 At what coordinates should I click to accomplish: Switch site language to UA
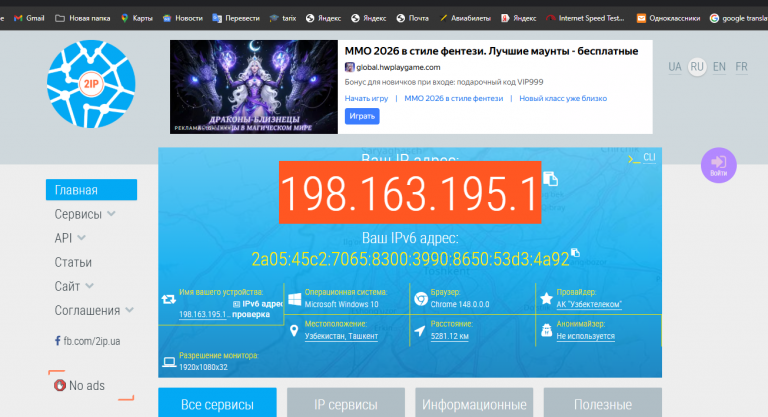click(x=675, y=67)
